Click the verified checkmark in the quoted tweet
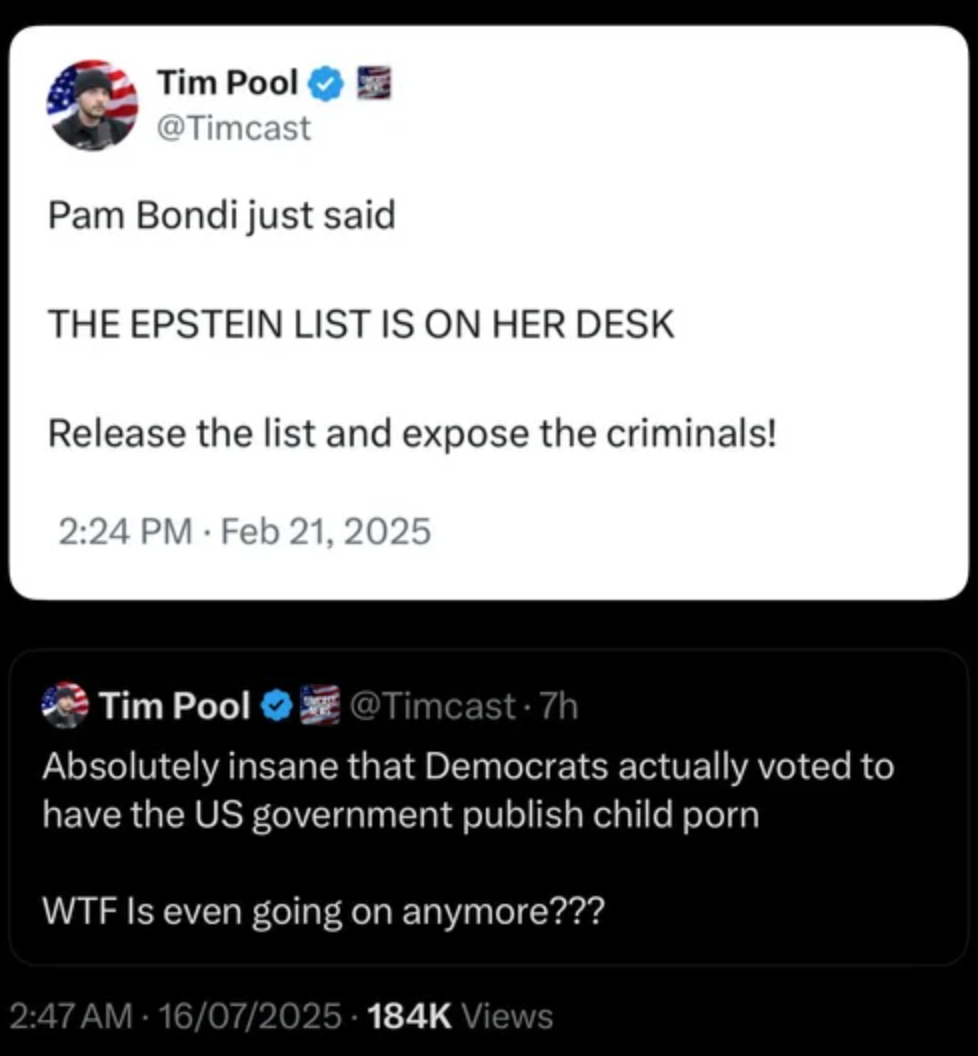978x1056 pixels. point(274,707)
